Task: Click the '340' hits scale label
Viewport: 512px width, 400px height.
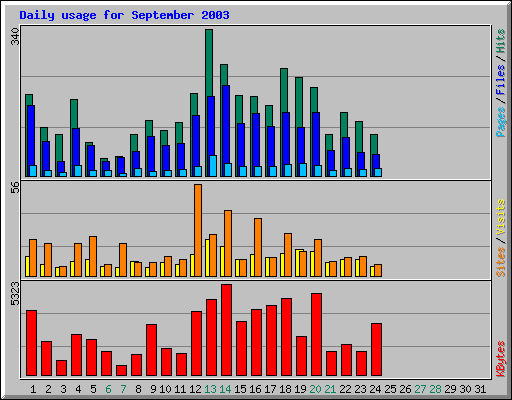Action: coord(15,37)
